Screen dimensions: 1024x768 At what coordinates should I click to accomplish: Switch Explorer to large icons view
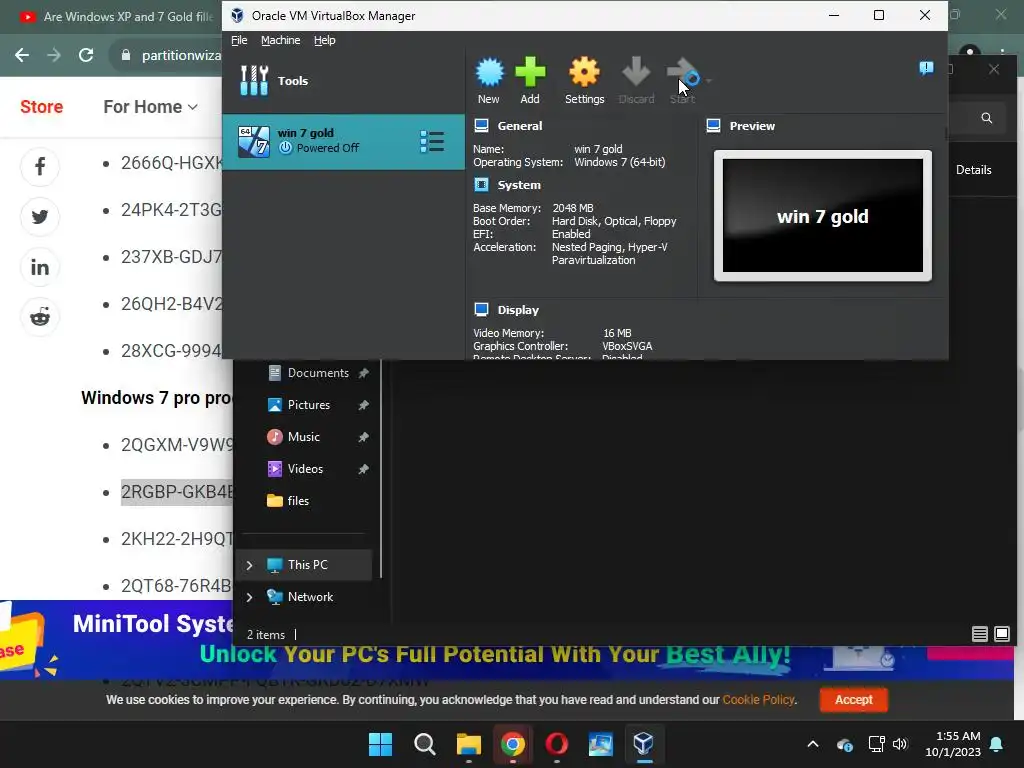[1002, 634]
